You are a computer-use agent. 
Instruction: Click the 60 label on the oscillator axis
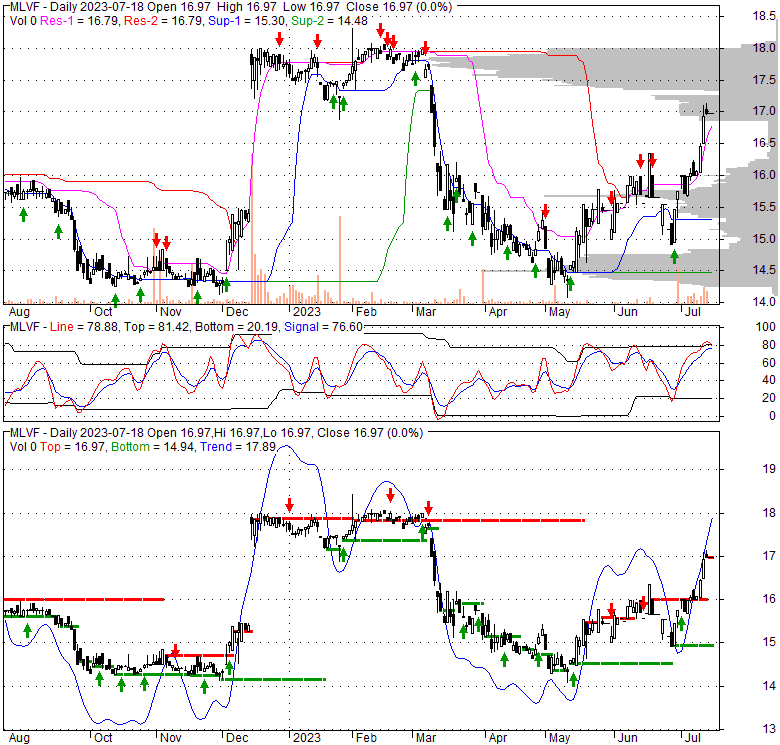pyautogui.click(x=769, y=363)
